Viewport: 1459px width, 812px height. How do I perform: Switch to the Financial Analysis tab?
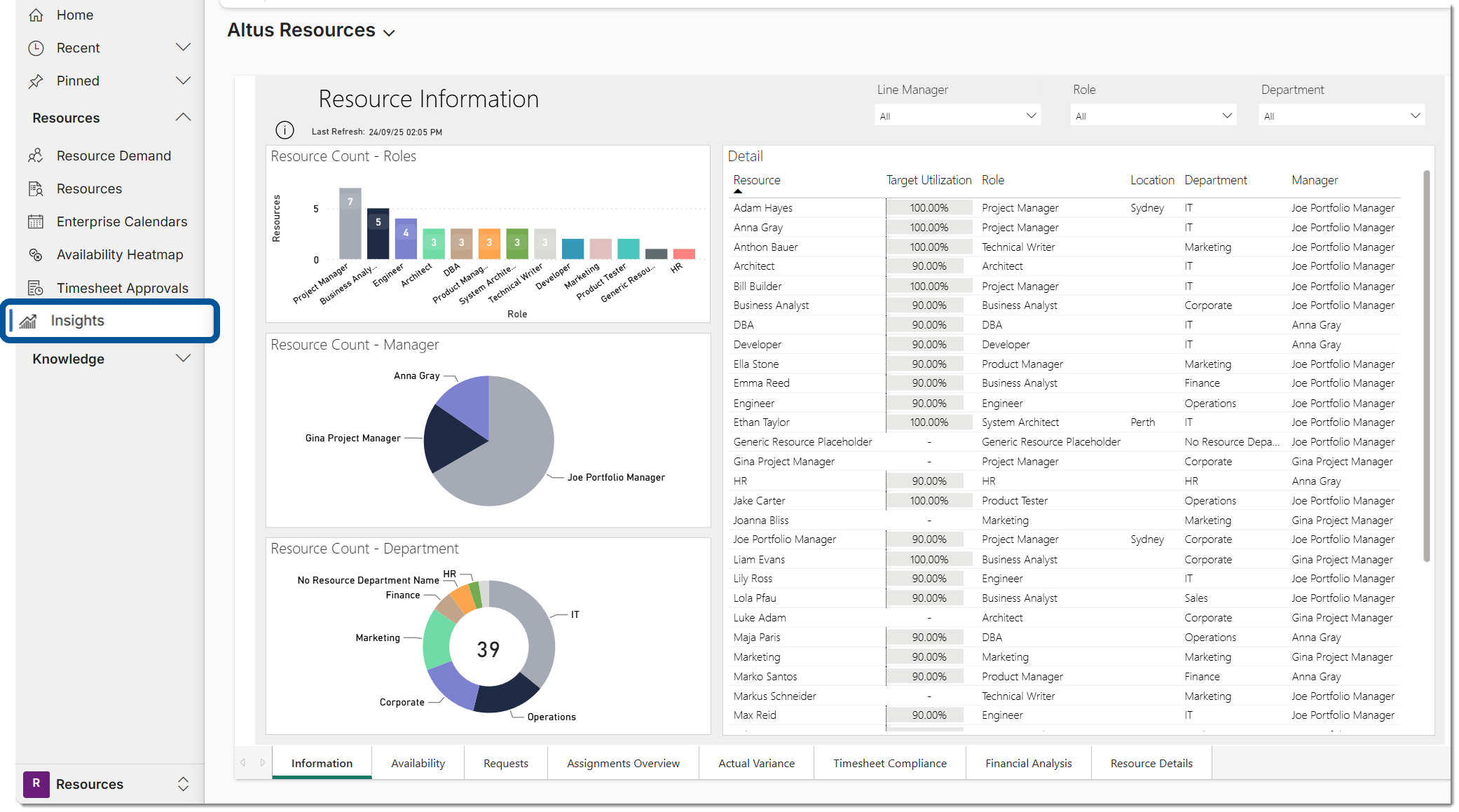pos(1028,763)
